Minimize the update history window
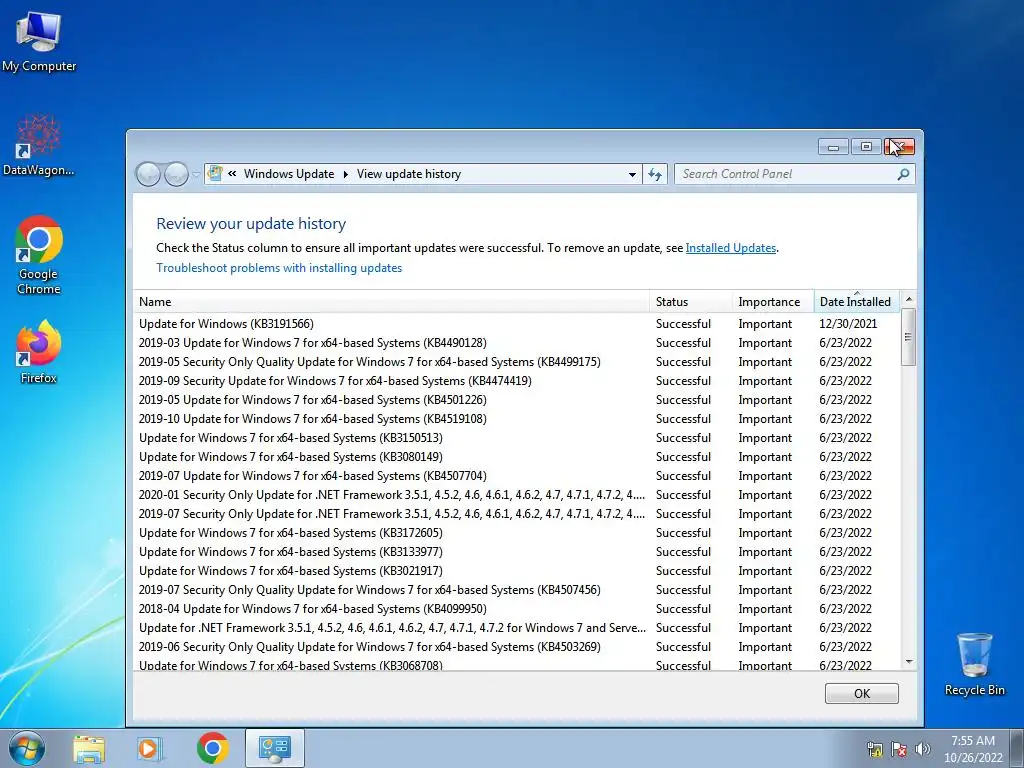This screenshot has height=768, width=1024. [x=833, y=147]
